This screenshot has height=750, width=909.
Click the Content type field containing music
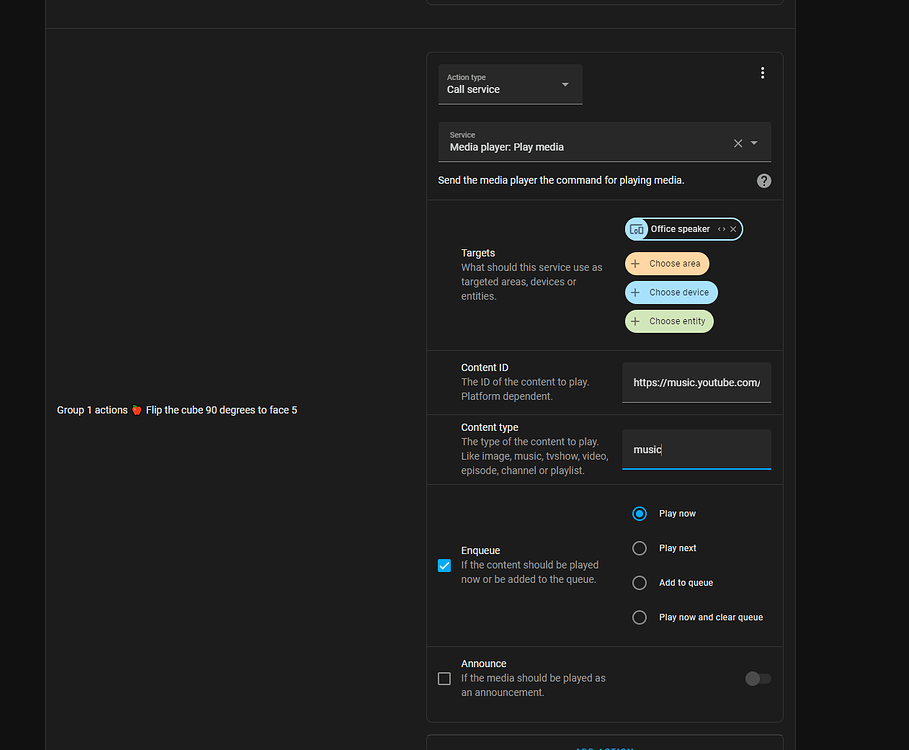click(x=696, y=449)
